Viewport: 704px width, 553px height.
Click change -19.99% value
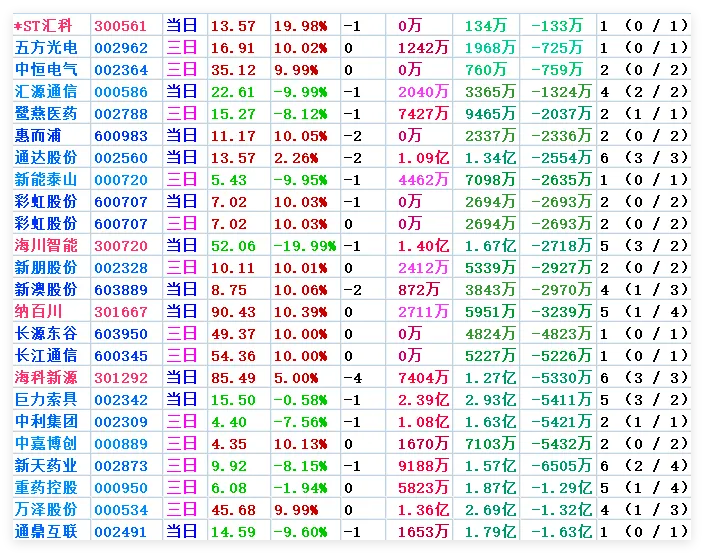tap(305, 246)
